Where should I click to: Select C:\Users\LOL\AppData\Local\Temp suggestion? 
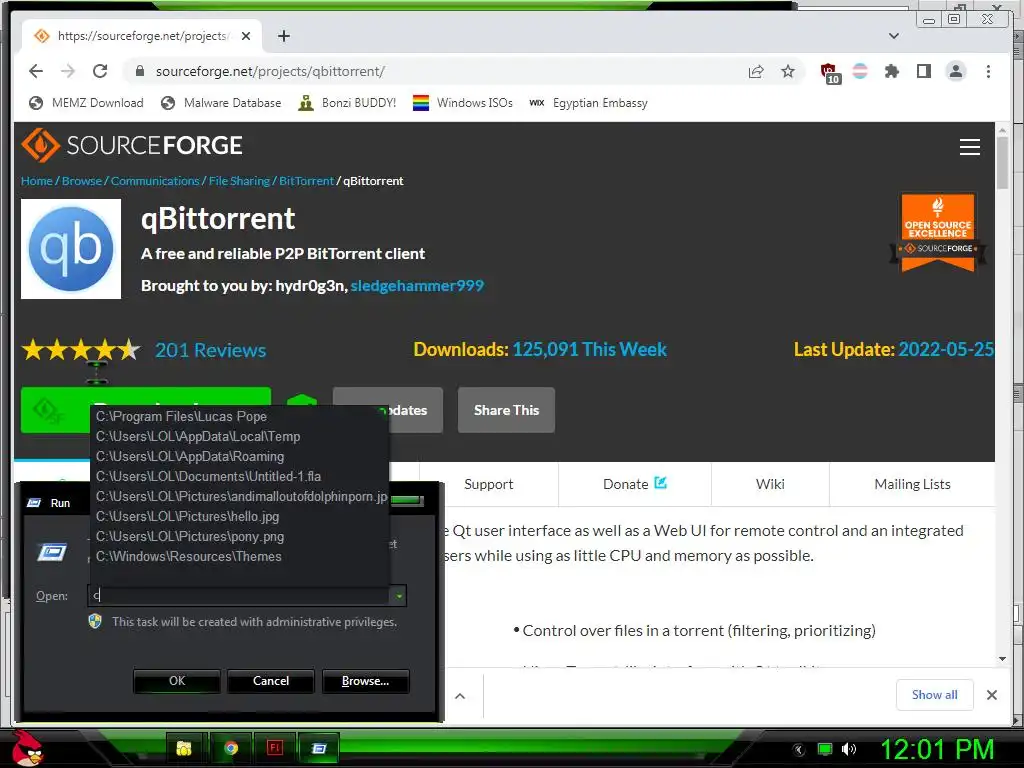(x=239, y=436)
